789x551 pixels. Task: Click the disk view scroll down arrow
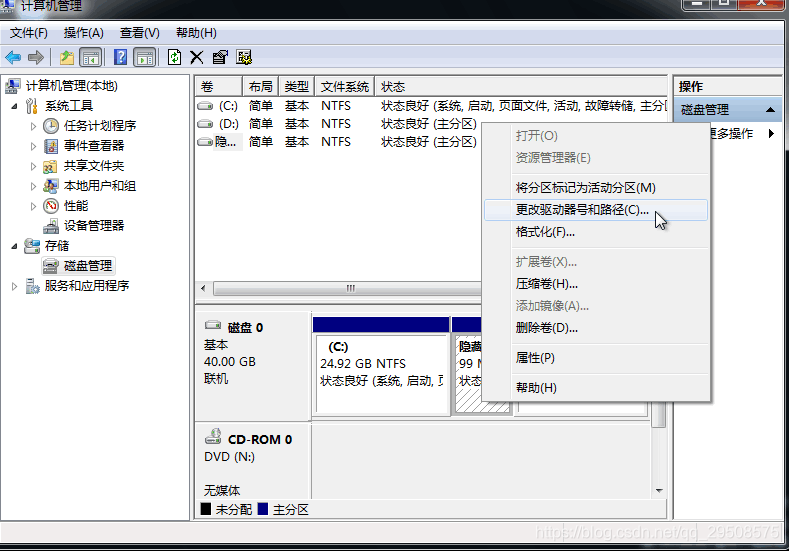(x=659, y=491)
